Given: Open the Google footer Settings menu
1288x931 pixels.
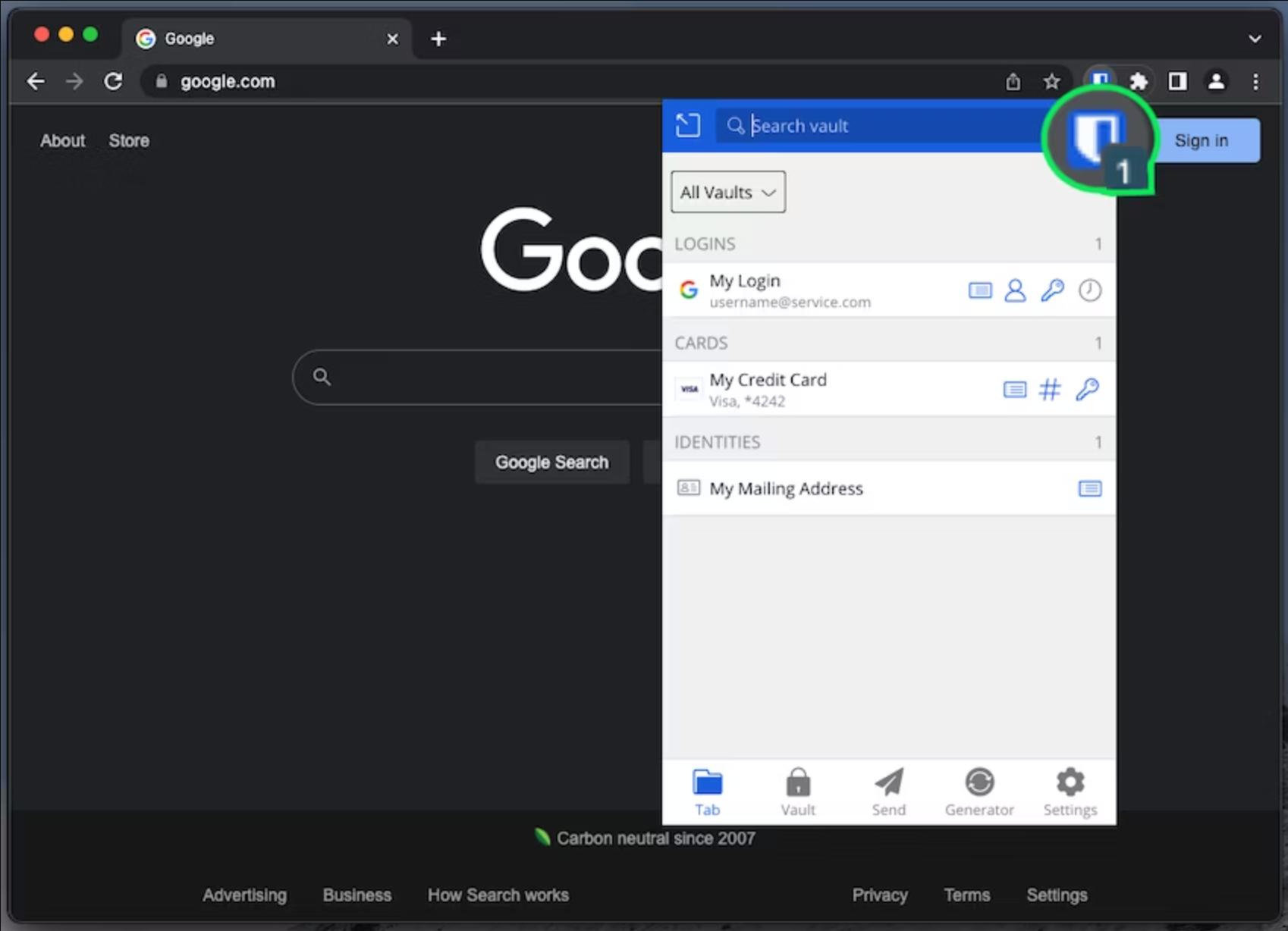Looking at the screenshot, I should click(x=1057, y=895).
